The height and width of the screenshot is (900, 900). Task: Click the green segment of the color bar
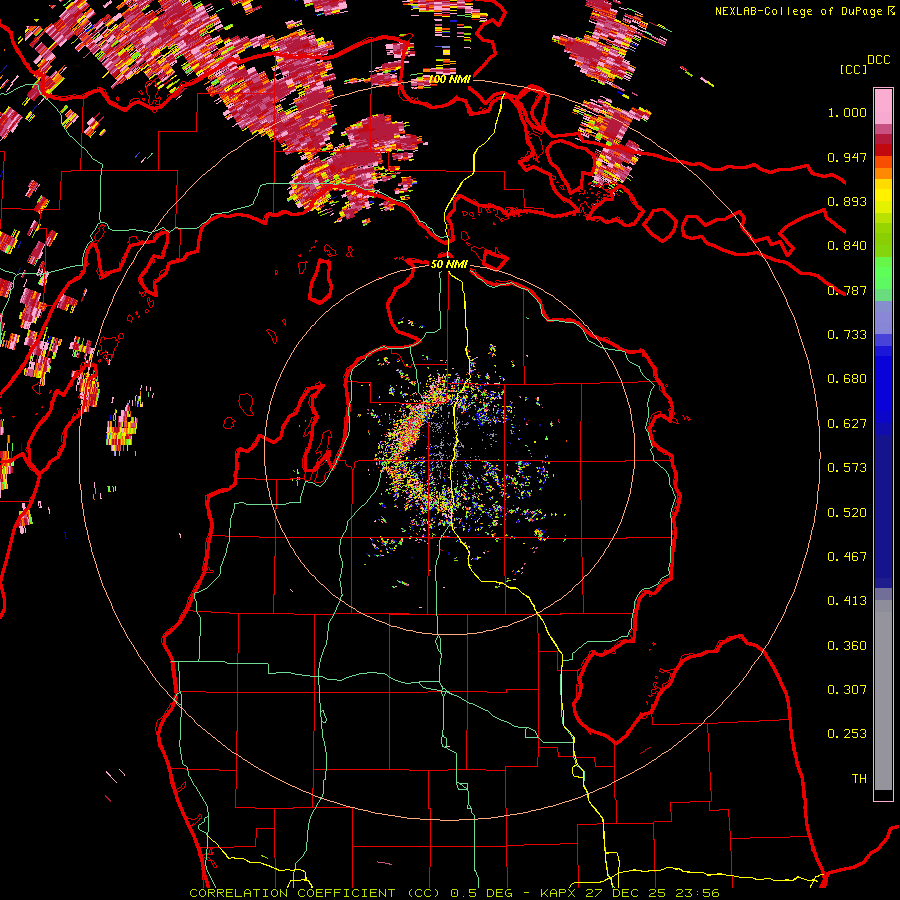(883, 273)
